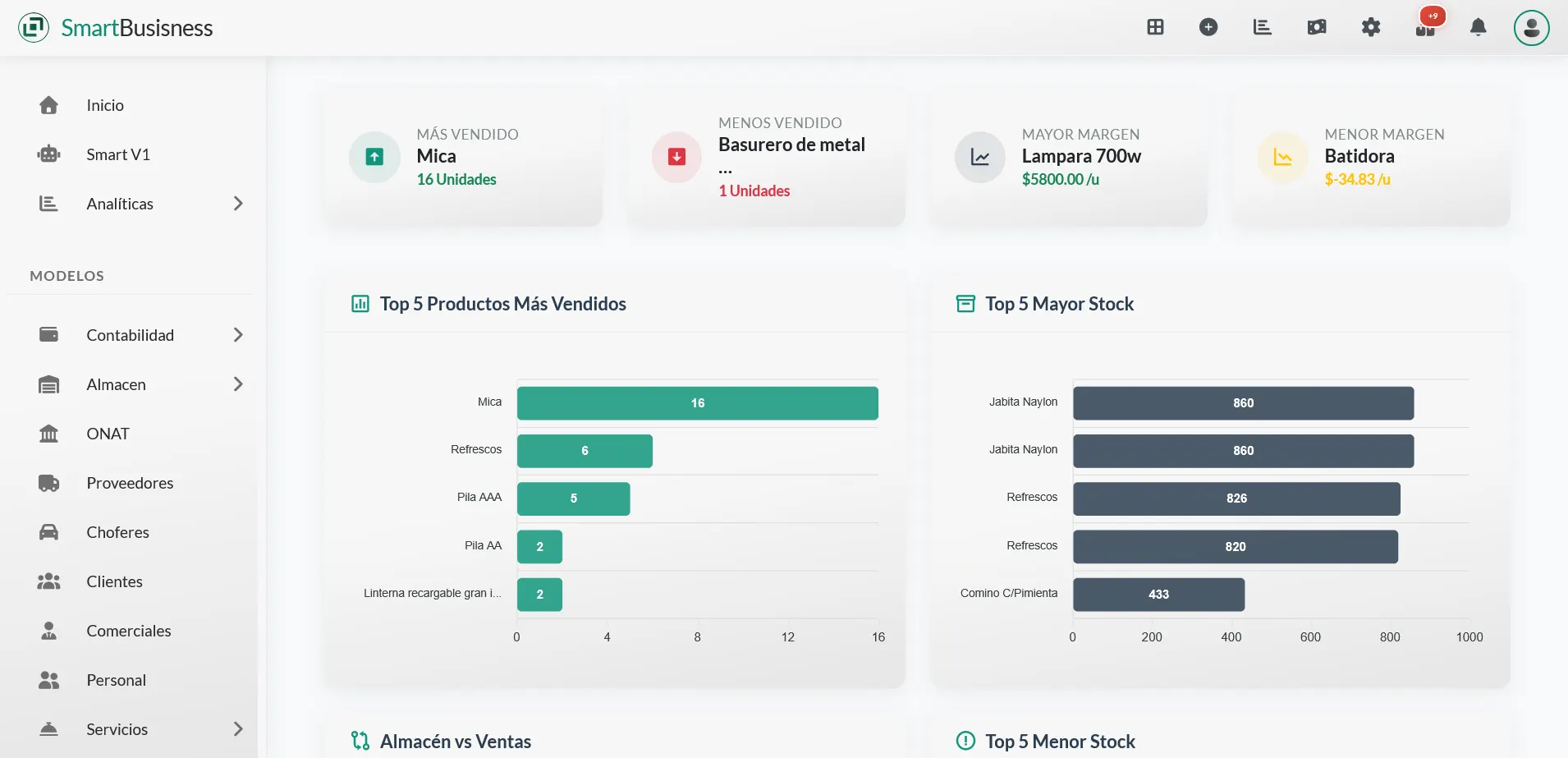Click the '16 Unidades' value
Viewport: 1568px width, 758px height.
click(x=456, y=179)
